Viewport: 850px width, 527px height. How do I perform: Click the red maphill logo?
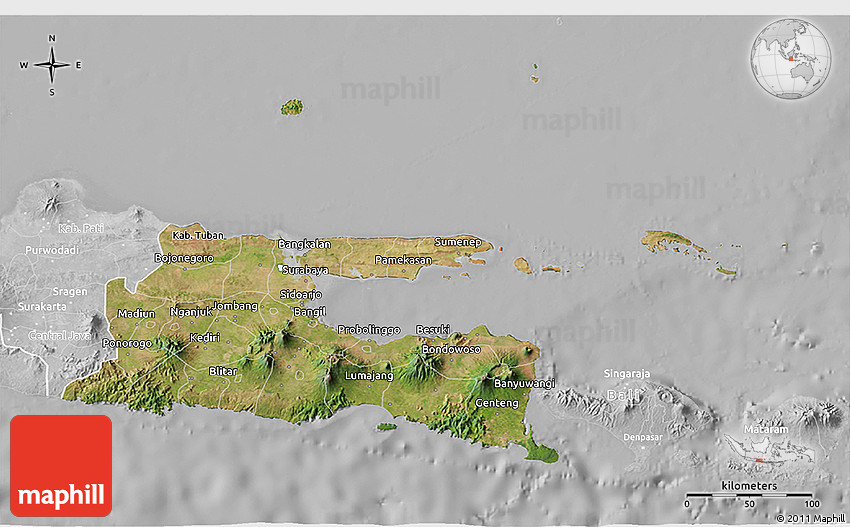coord(61,466)
